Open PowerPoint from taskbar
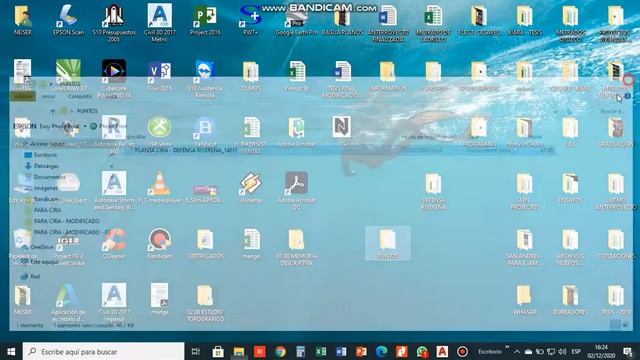 pos(361,351)
